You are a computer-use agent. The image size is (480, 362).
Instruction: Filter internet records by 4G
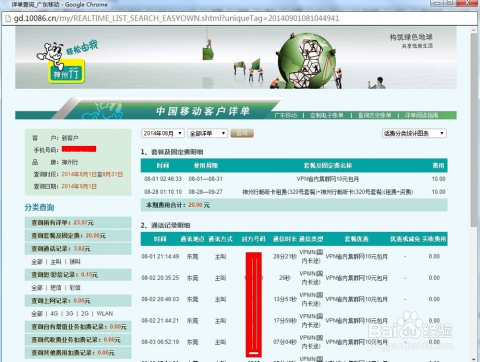point(54,314)
